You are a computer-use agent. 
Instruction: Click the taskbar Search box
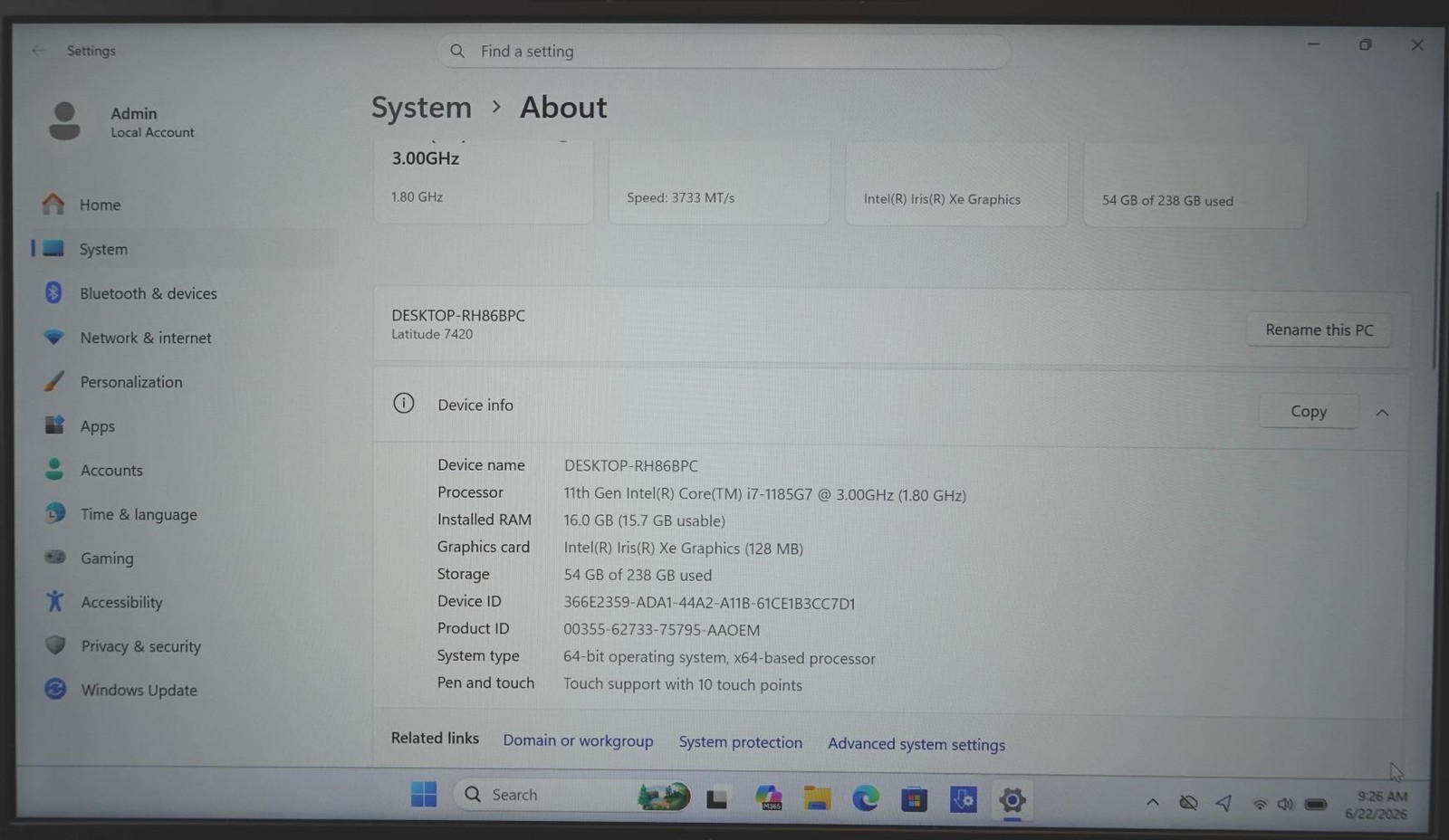571,795
